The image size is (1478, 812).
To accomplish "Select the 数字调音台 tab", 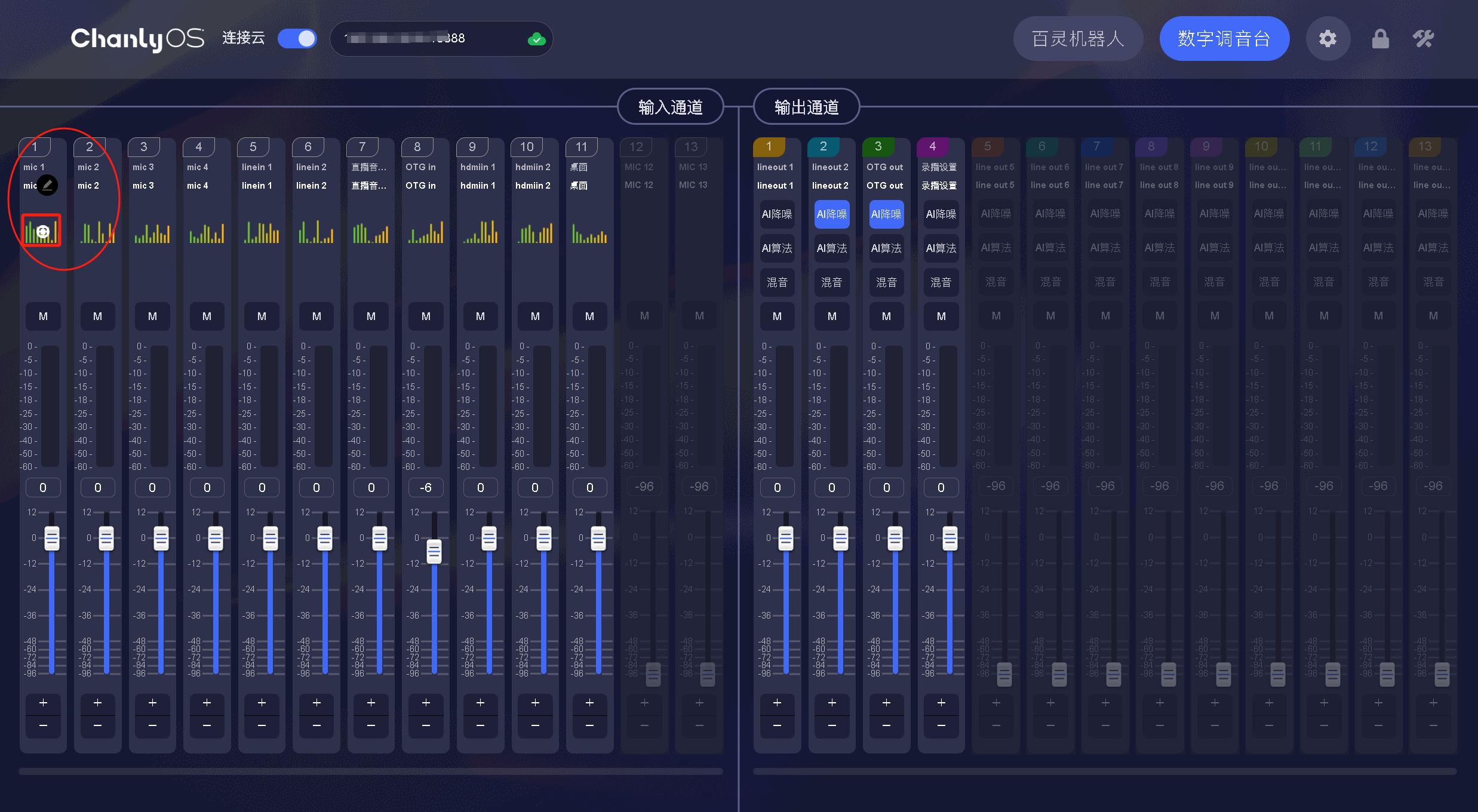I will pyautogui.click(x=1224, y=39).
